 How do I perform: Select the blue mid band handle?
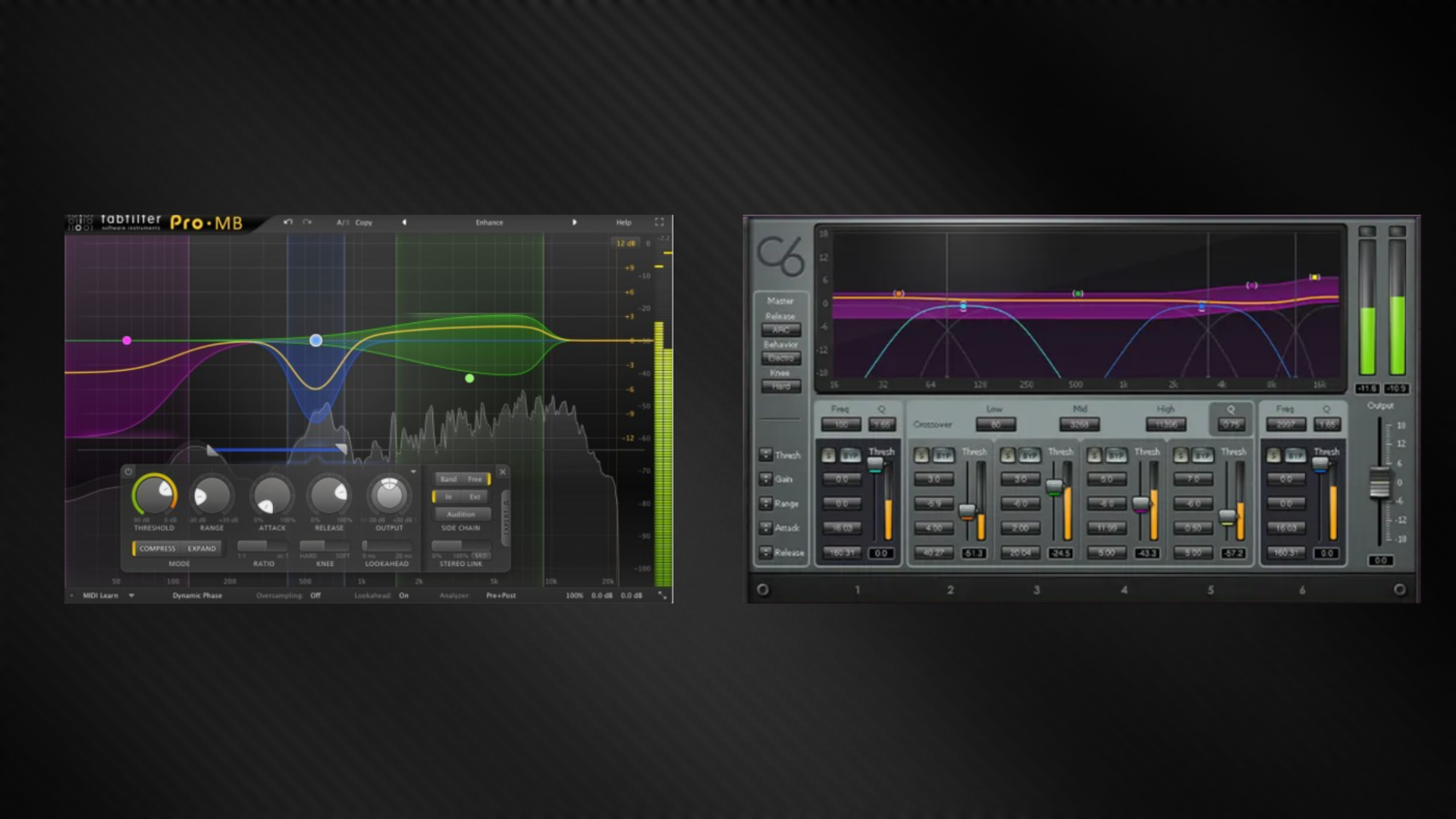(316, 340)
